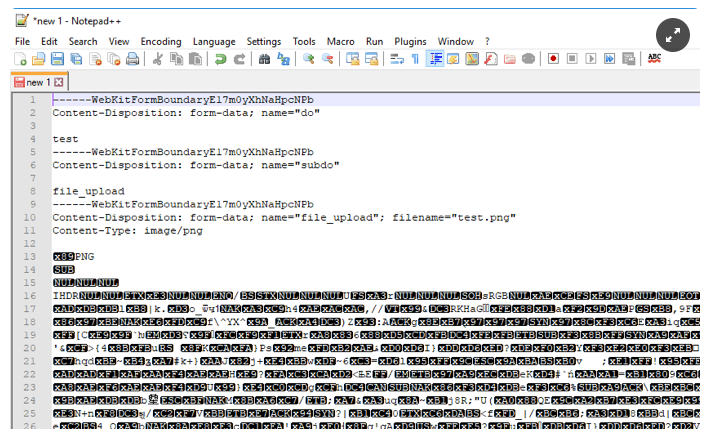The width and height of the screenshot is (711, 436).
Task: Click the first WebKitFormBoundary line
Action: (183, 100)
